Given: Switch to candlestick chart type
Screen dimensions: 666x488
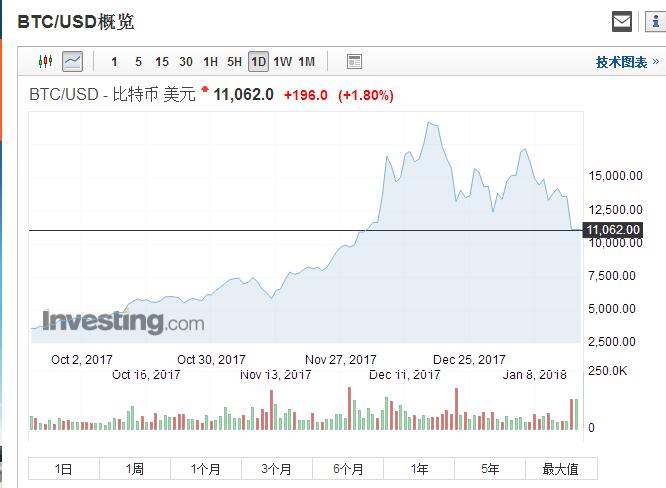Looking at the screenshot, I should (45, 62).
